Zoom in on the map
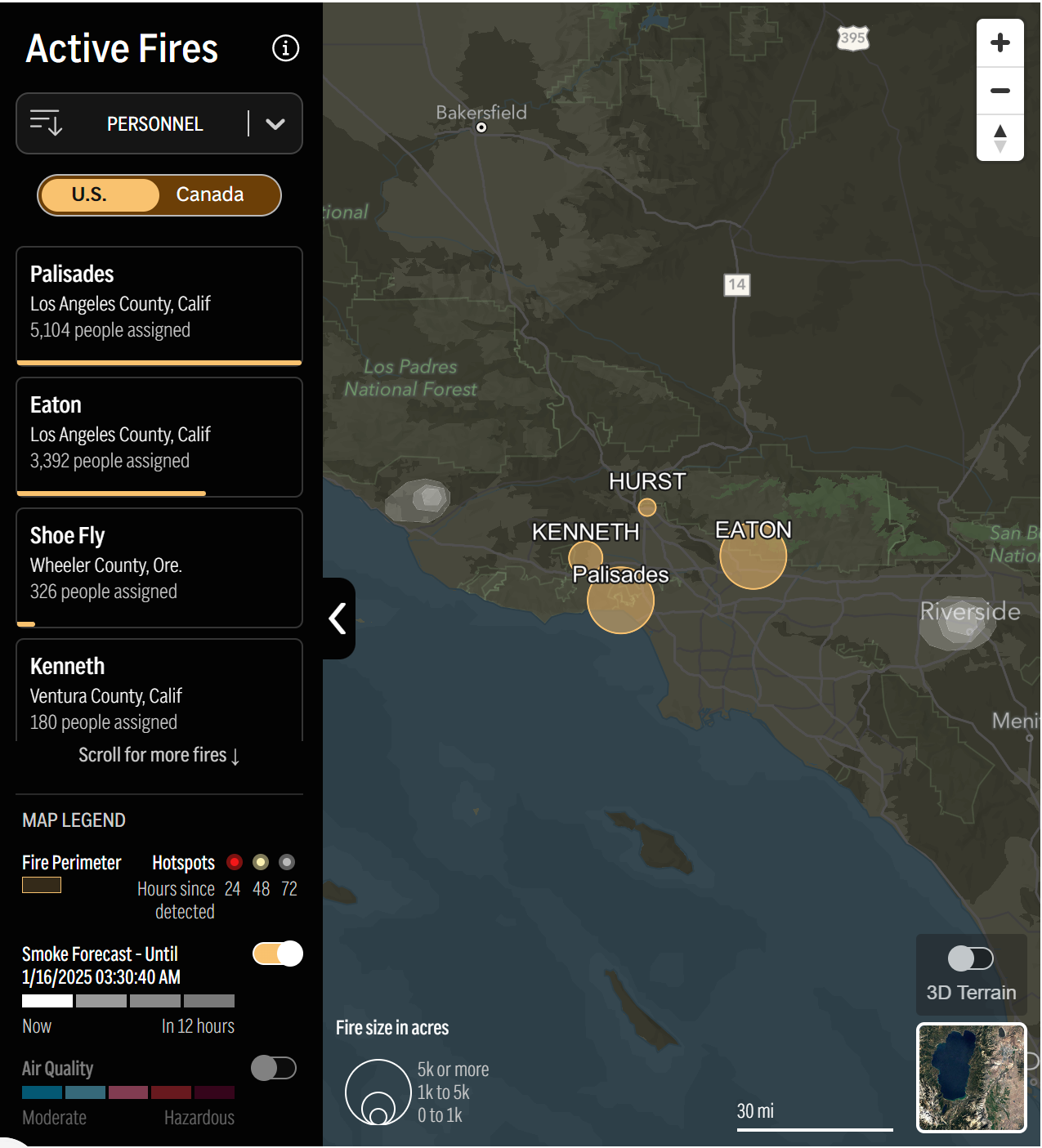Viewport: 1042px width, 1148px height. coord(1000,43)
